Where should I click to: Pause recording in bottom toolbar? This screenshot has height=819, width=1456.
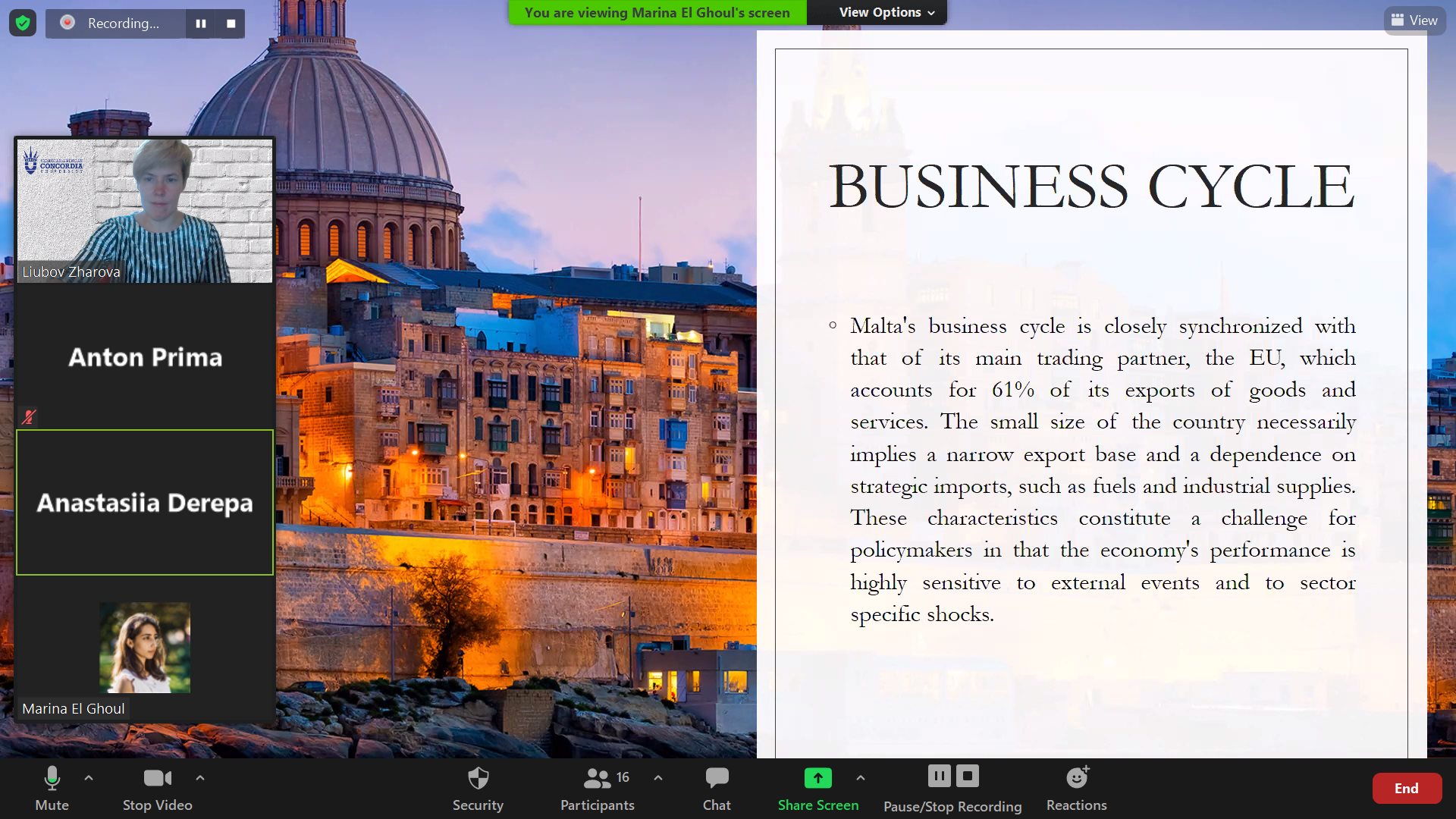(x=939, y=776)
